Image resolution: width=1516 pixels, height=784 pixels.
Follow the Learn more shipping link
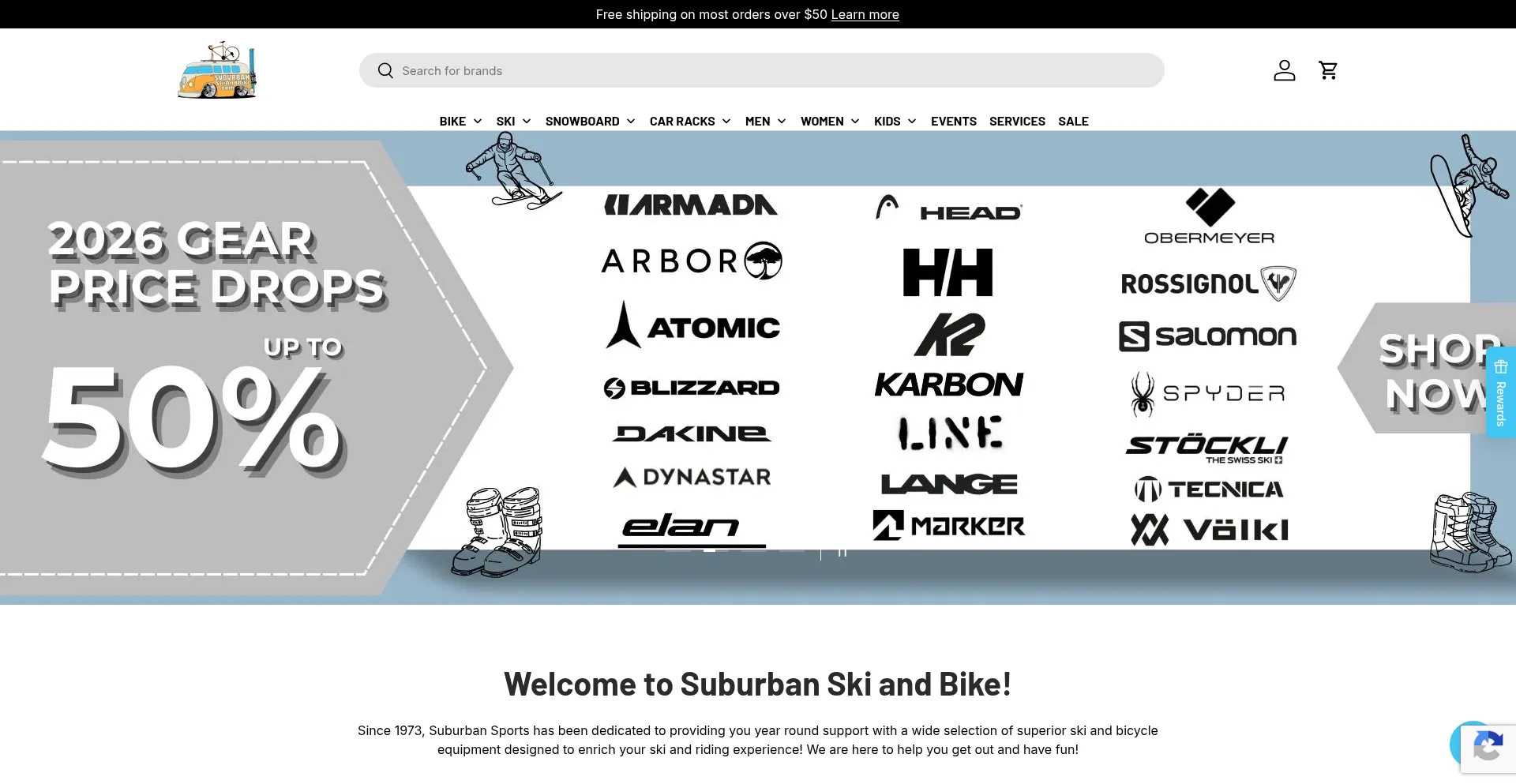865,14
